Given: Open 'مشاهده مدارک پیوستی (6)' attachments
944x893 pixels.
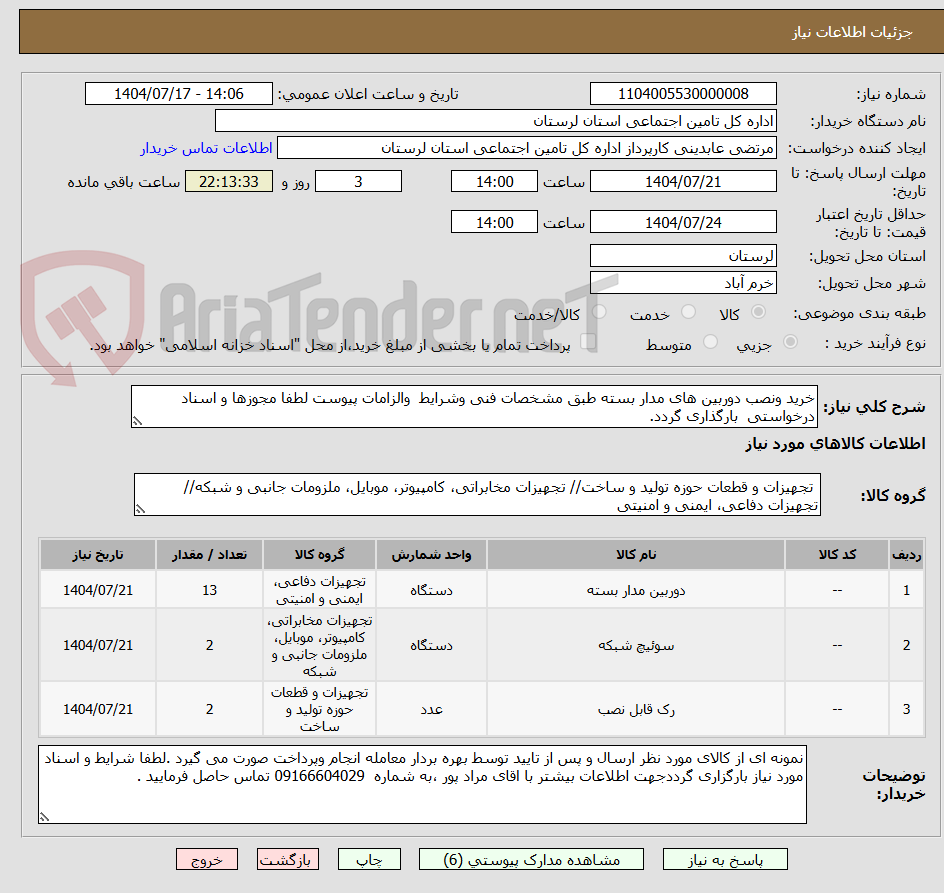Looking at the screenshot, I should click(x=531, y=859).
